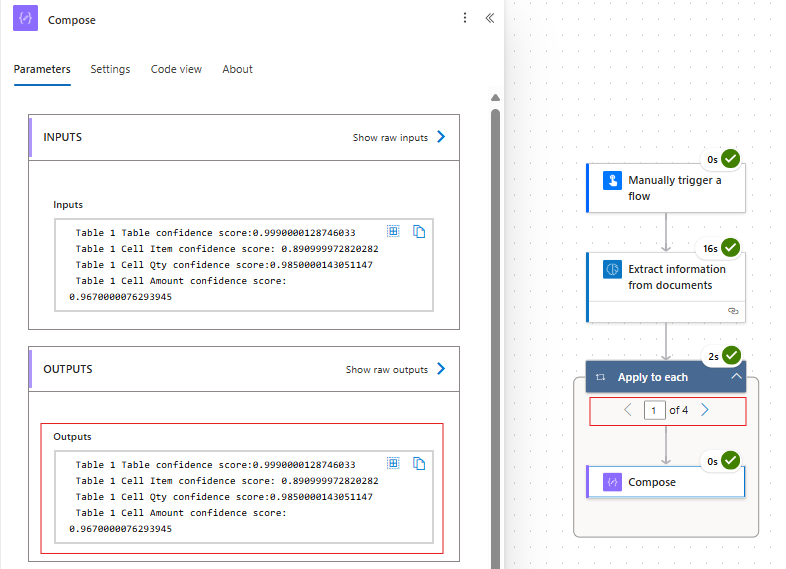The image size is (786, 569).
Task: Click the iteration number input field
Action: tap(655, 410)
